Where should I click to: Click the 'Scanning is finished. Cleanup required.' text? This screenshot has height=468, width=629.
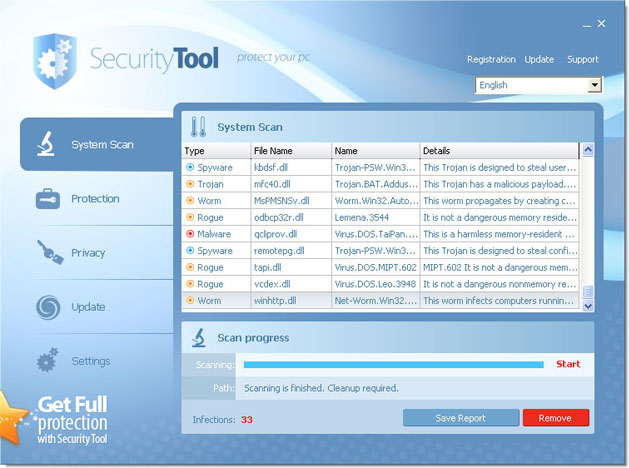(x=321, y=388)
